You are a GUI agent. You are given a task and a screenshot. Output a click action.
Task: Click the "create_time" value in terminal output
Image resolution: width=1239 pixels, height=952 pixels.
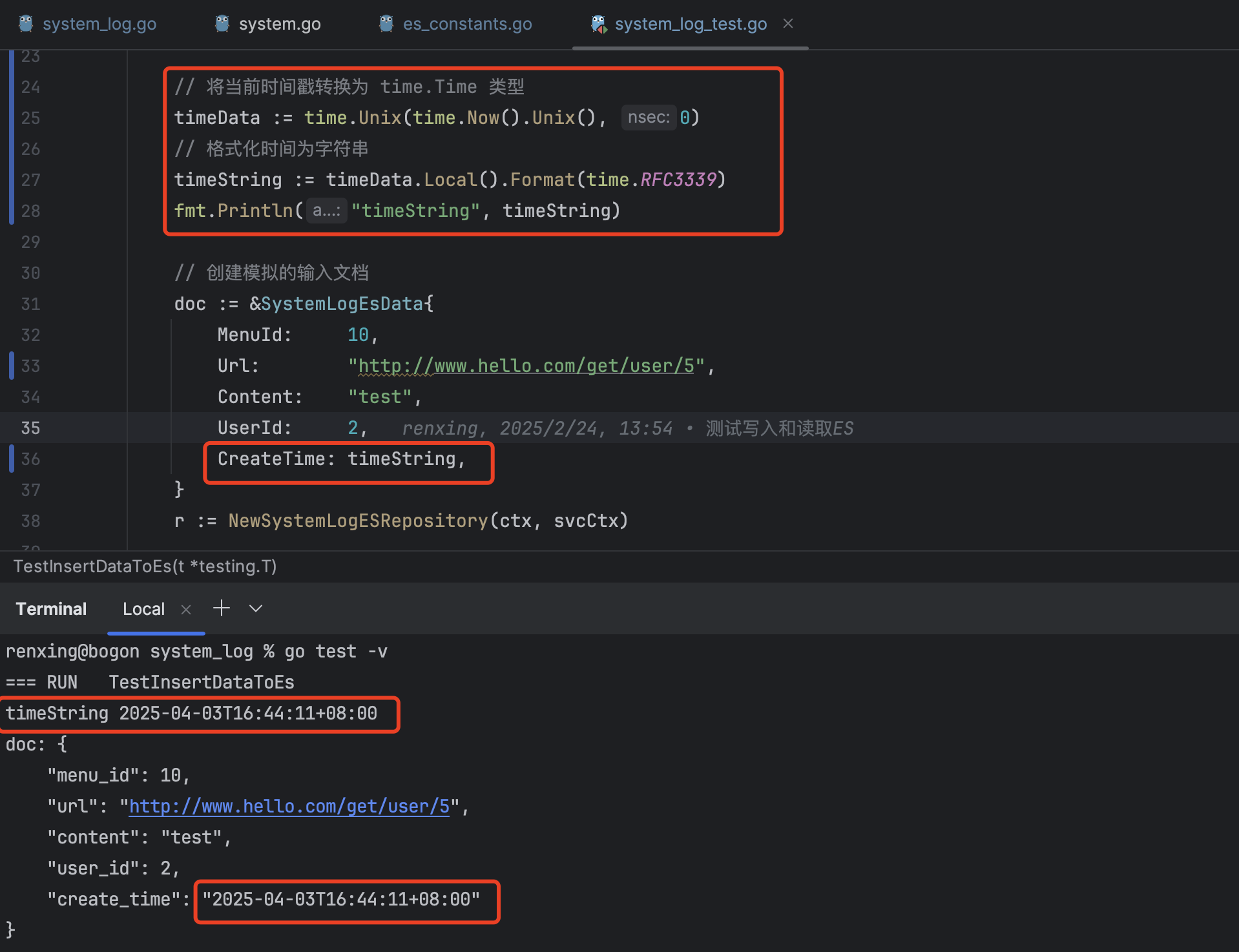pyautogui.click(x=341, y=900)
